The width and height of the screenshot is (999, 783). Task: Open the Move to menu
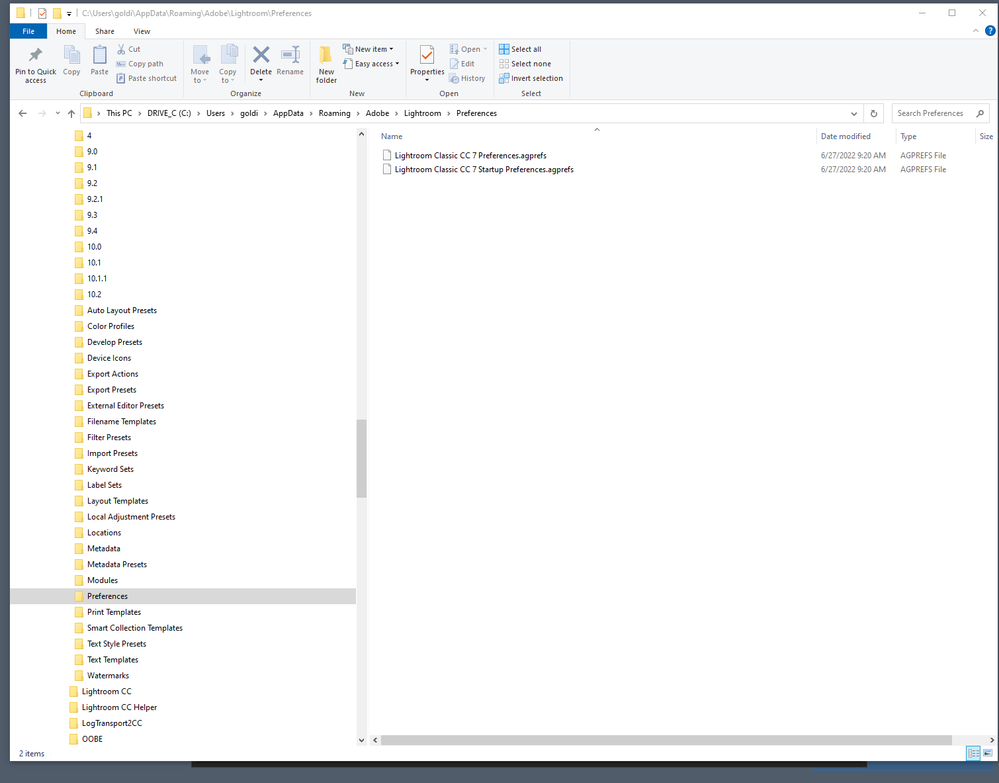point(200,64)
